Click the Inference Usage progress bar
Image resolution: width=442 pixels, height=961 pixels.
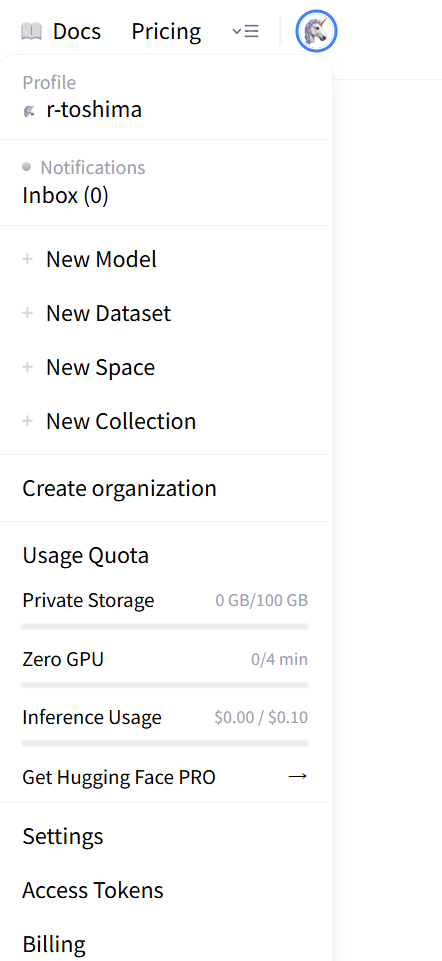point(165,743)
